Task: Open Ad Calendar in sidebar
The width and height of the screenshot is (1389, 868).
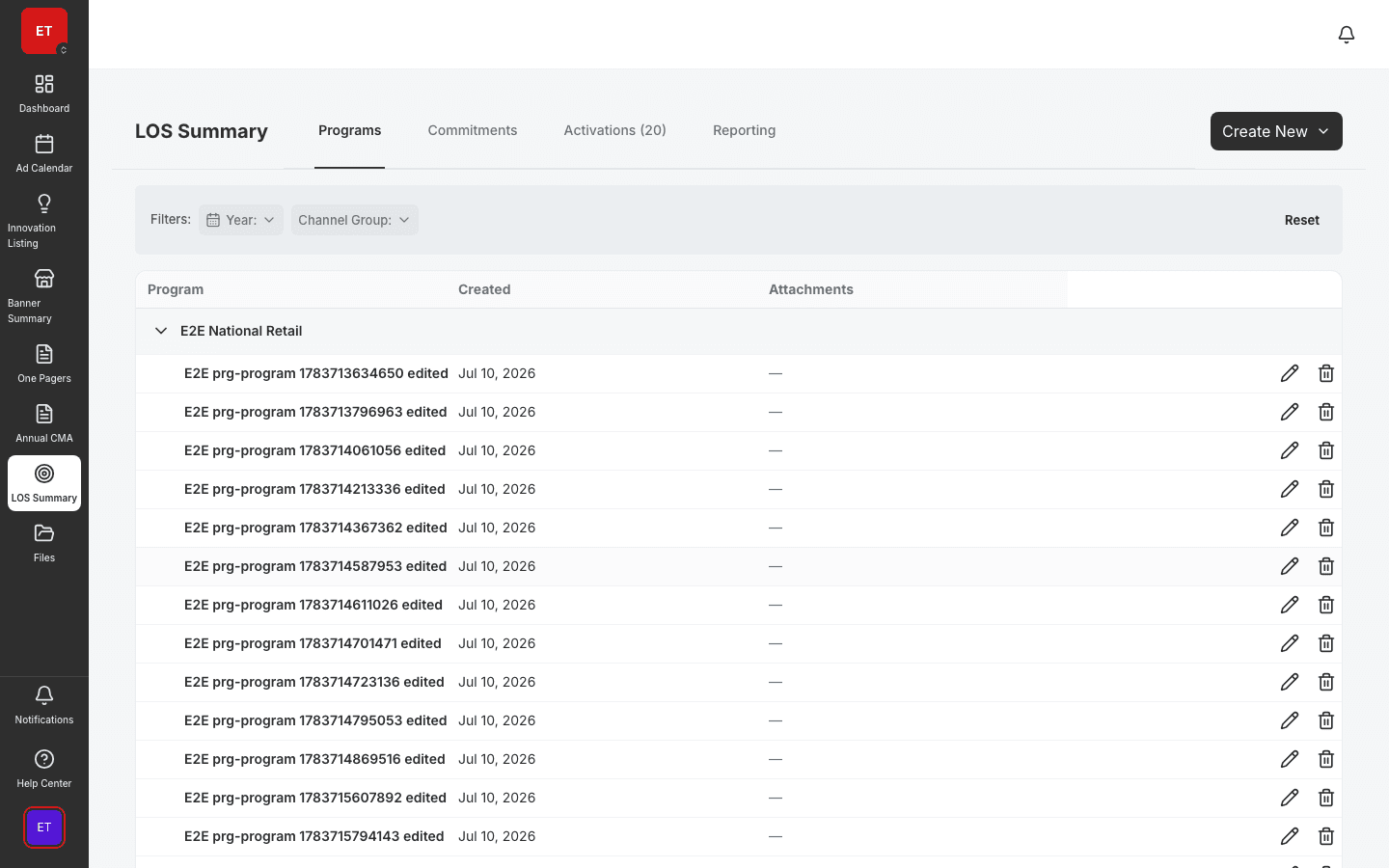Action: pyautogui.click(x=44, y=154)
